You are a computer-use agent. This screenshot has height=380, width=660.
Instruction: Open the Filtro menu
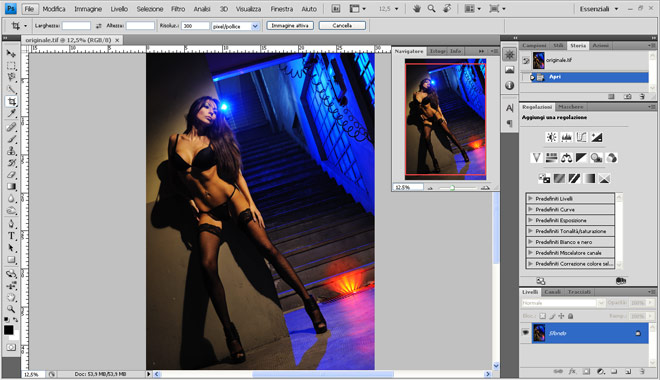[x=178, y=9]
